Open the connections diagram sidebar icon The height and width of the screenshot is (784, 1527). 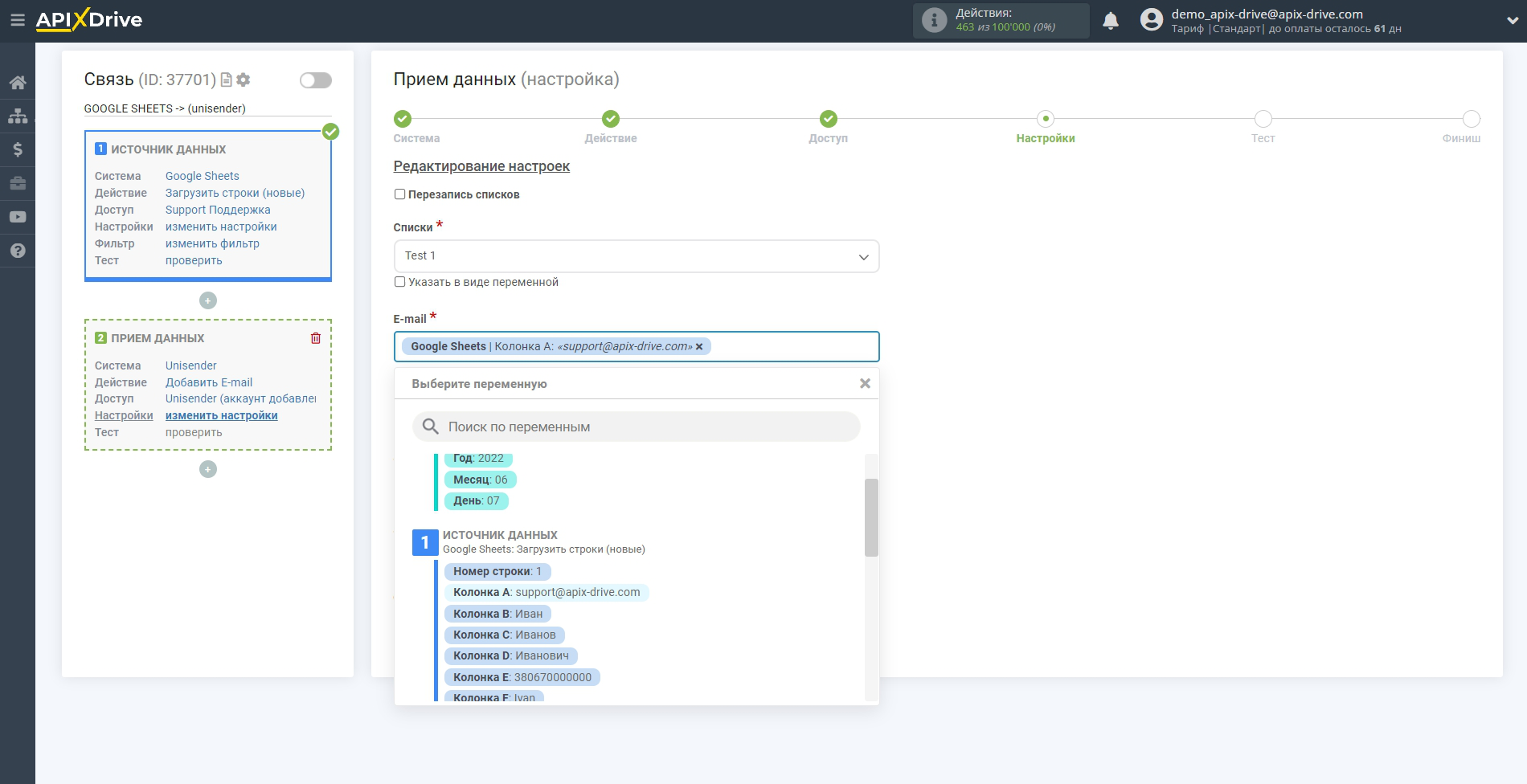(x=18, y=116)
